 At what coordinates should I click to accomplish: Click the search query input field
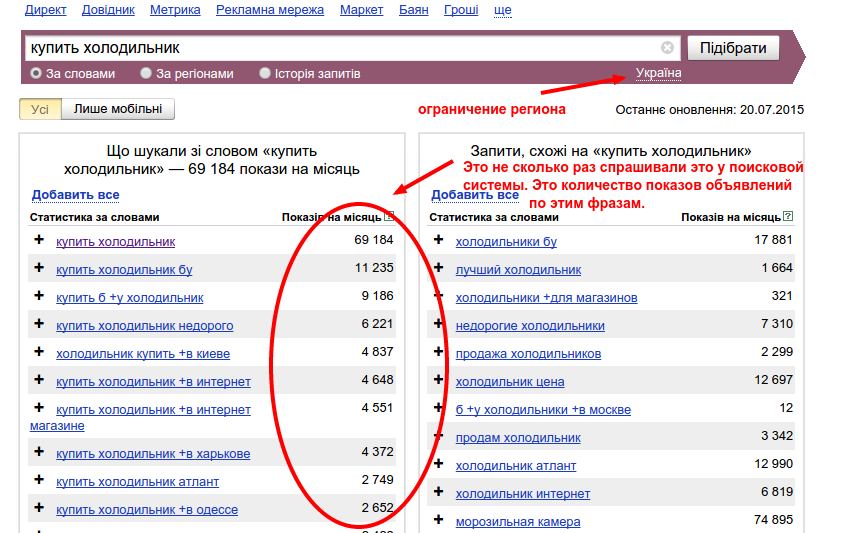(340, 48)
